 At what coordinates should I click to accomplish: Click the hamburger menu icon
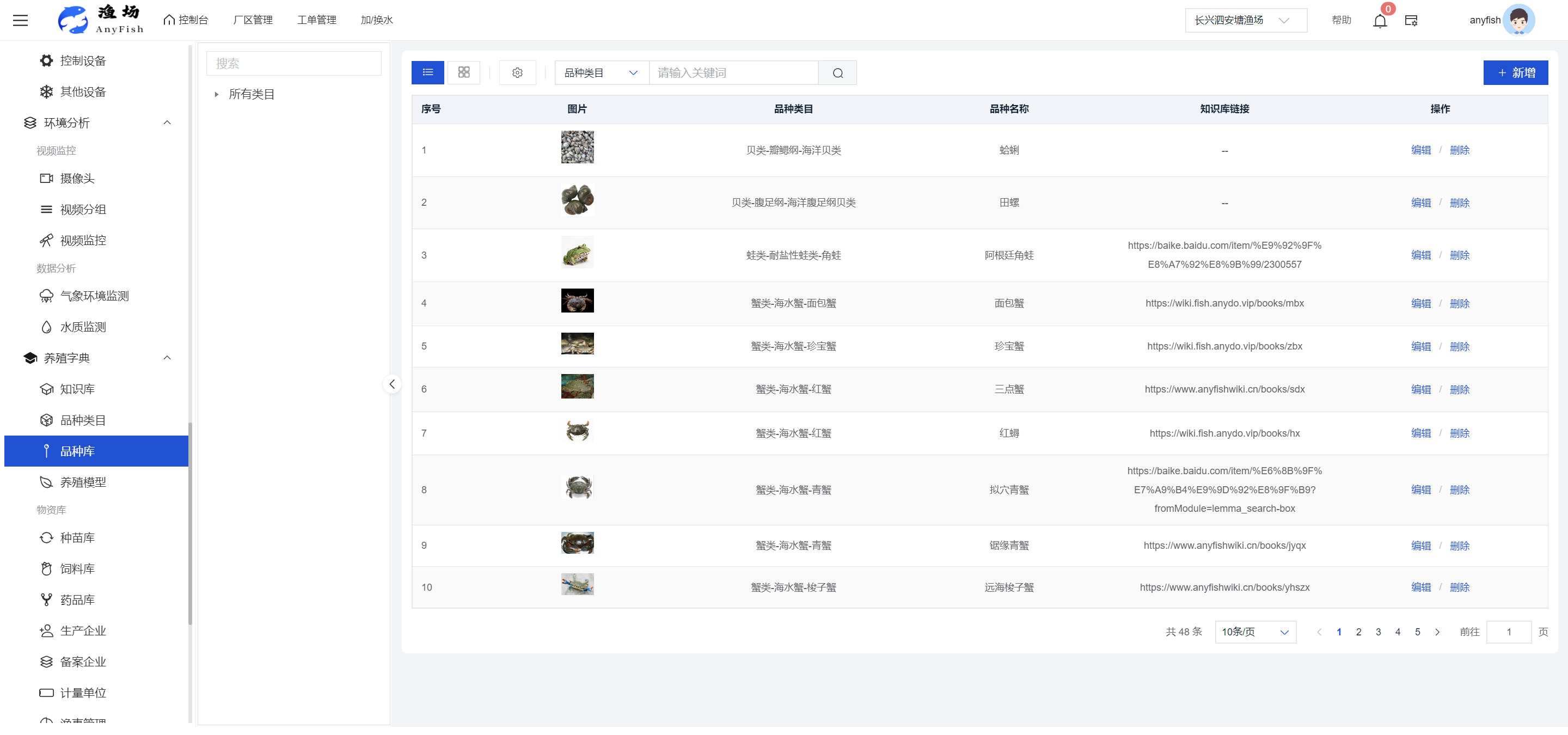pos(20,20)
